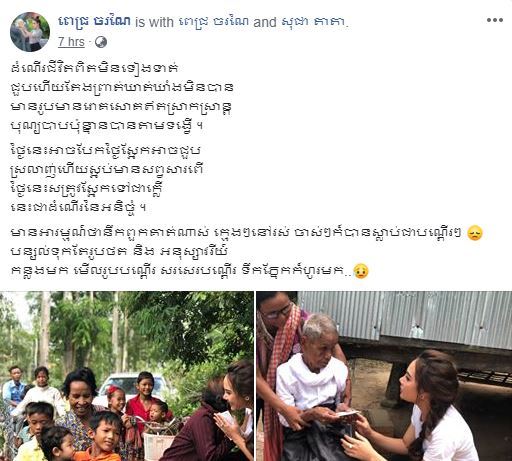
Task: Click the last line of the post text
Action: [x=182, y=271]
